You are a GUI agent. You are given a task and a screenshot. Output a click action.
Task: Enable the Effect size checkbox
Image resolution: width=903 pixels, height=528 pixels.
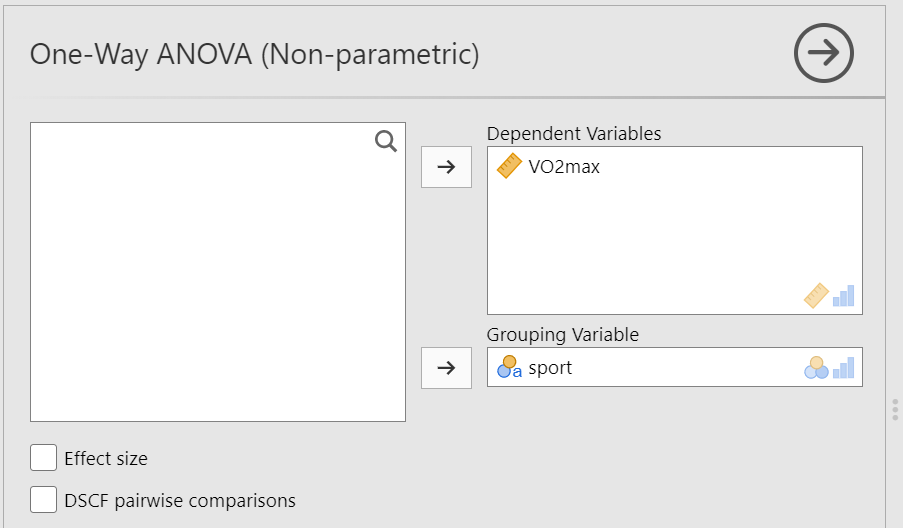43,458
